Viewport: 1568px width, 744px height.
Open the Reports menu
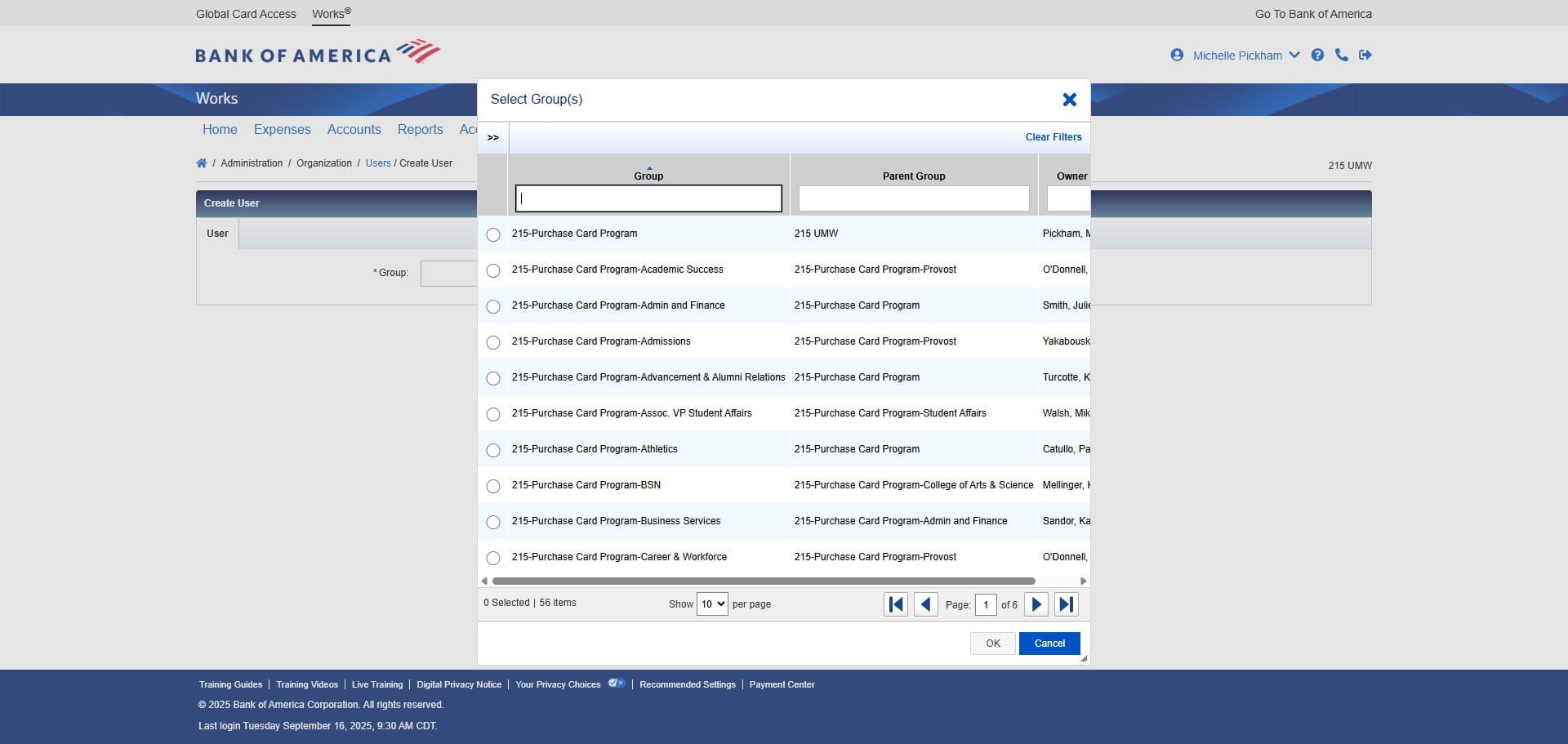[420, 129]
